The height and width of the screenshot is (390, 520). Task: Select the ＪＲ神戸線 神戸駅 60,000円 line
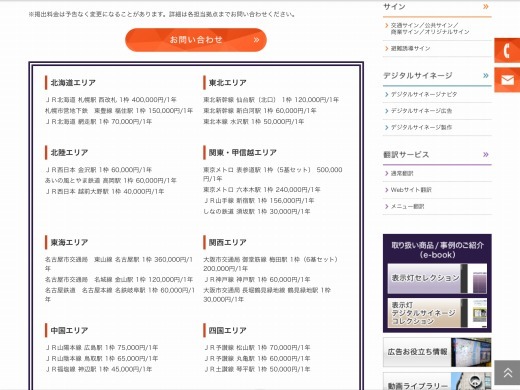tap(257, 280)
